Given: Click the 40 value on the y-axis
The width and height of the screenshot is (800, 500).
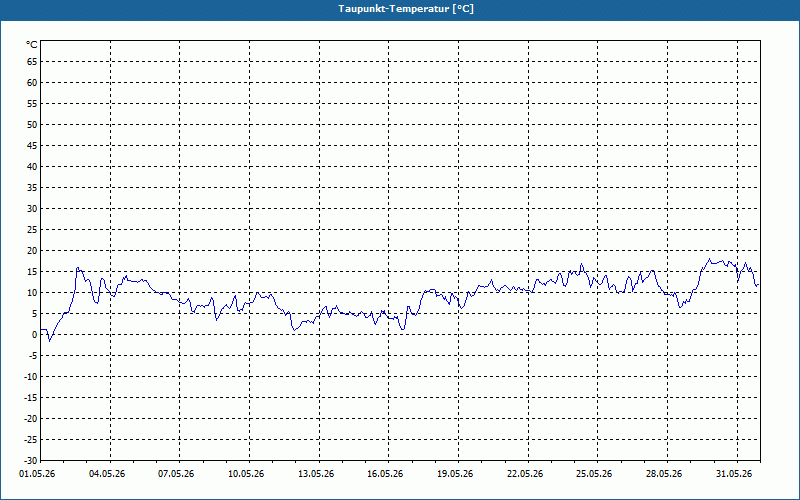Looking at the screenshot, I should pos(32,167).
